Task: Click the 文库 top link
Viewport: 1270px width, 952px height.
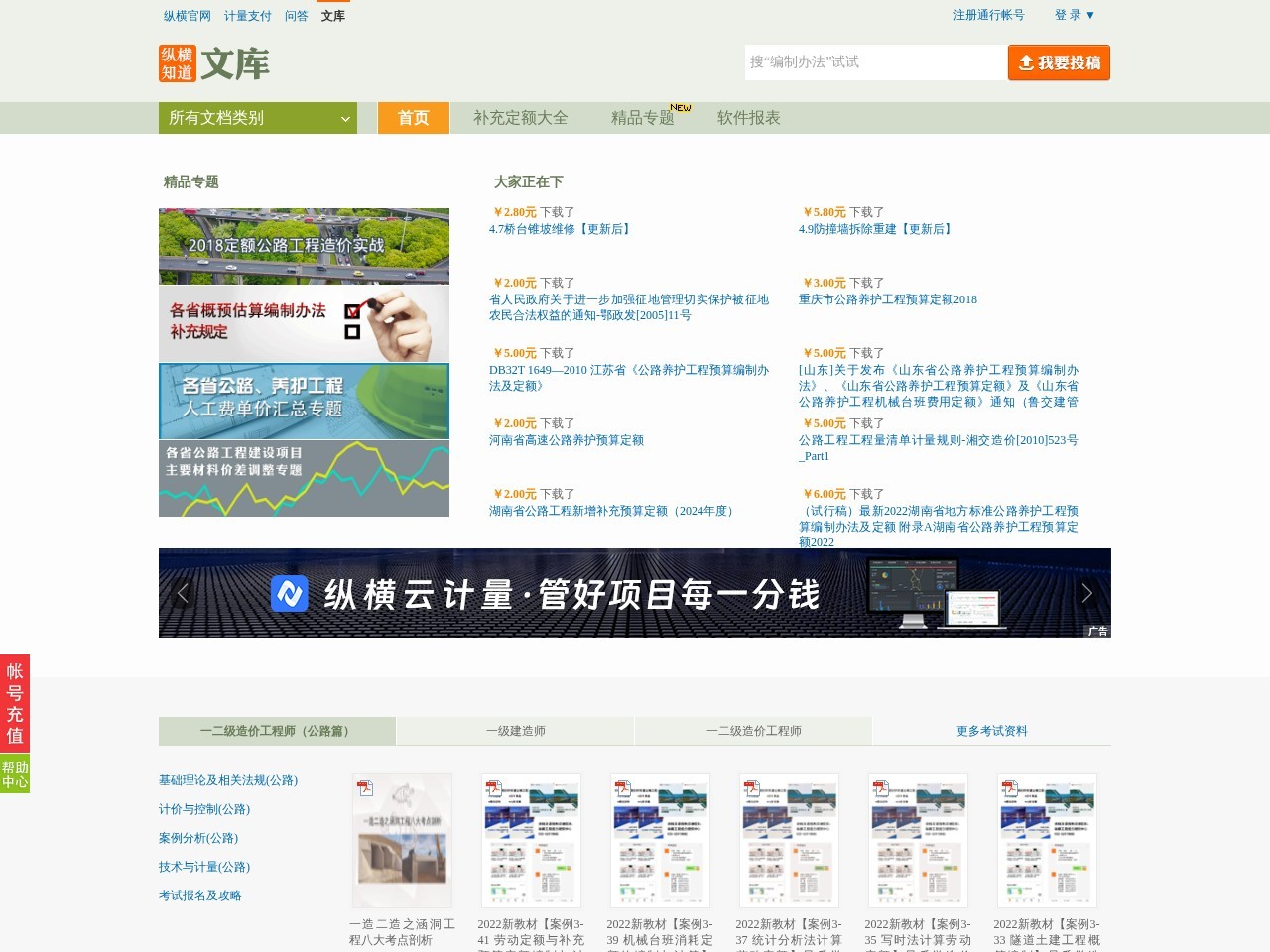Action: 333,16
